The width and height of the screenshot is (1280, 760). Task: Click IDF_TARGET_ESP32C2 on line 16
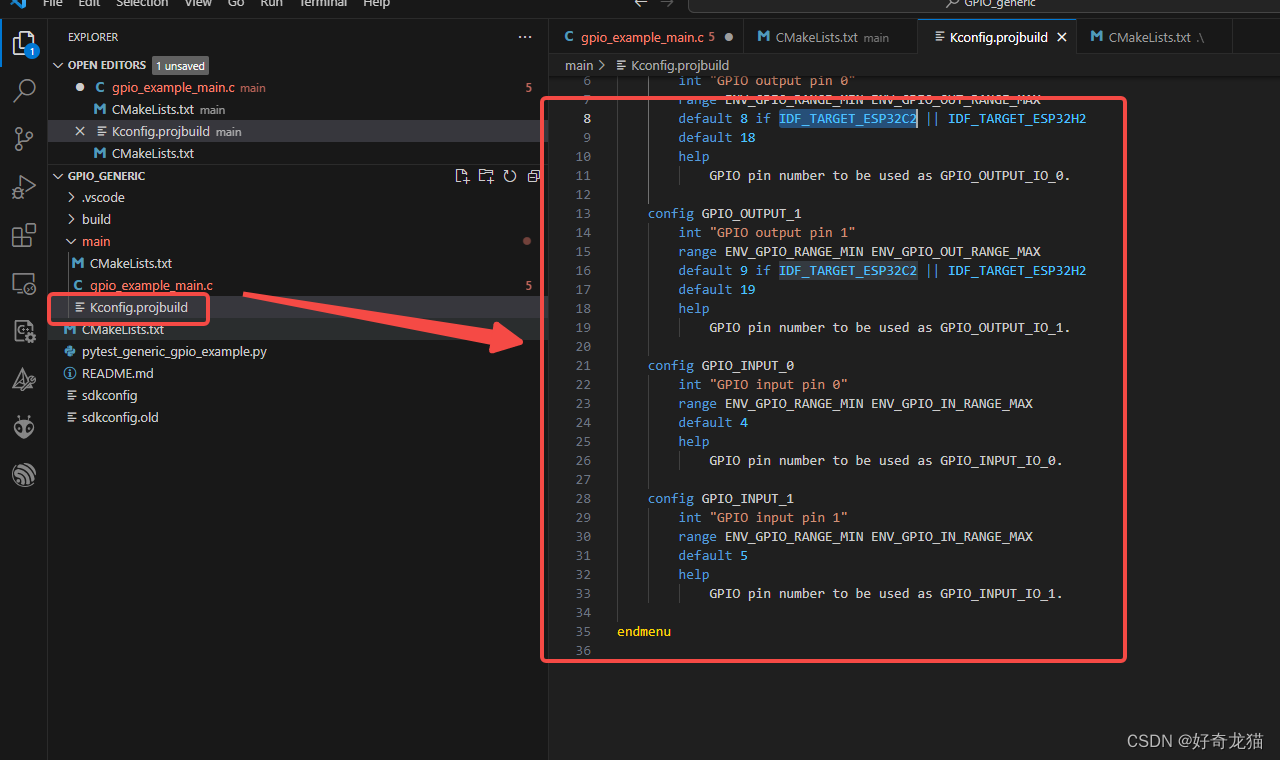point(848,270)
